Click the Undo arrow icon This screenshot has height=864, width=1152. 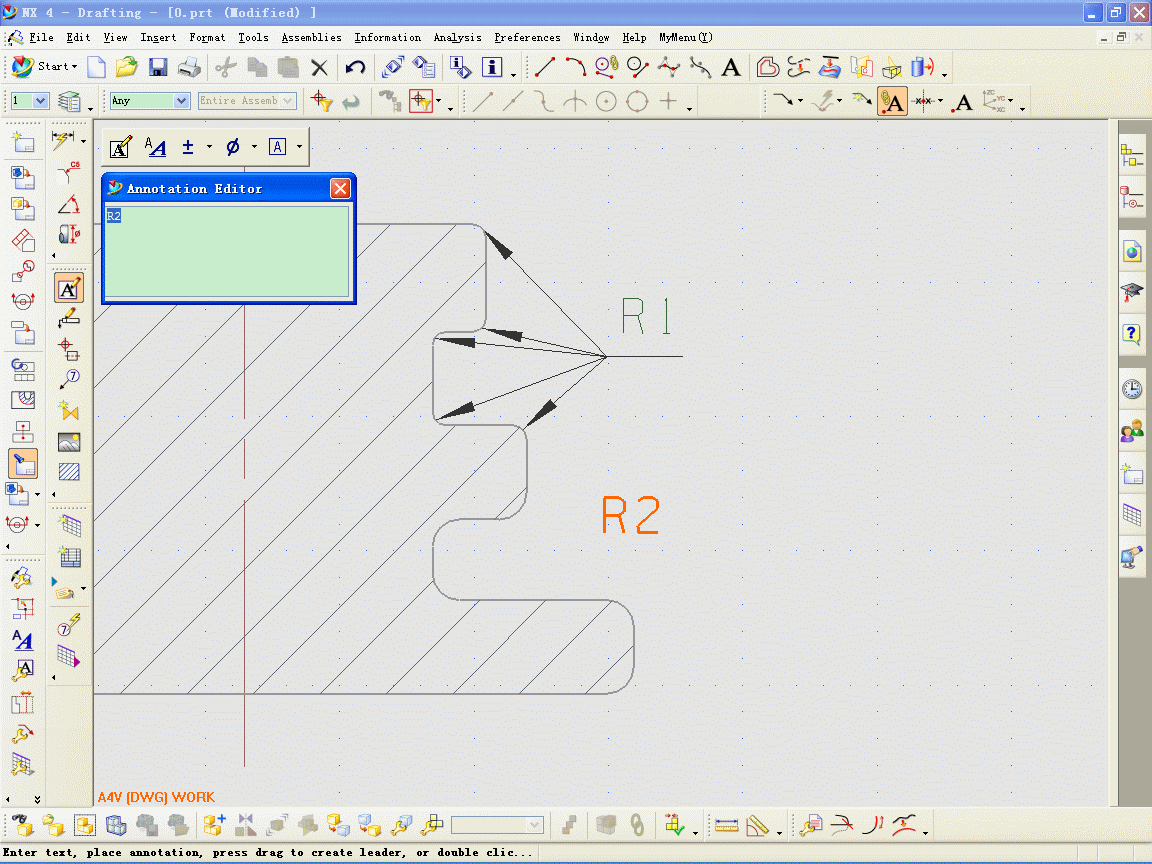pyautogui.click(x=355, y=68)
